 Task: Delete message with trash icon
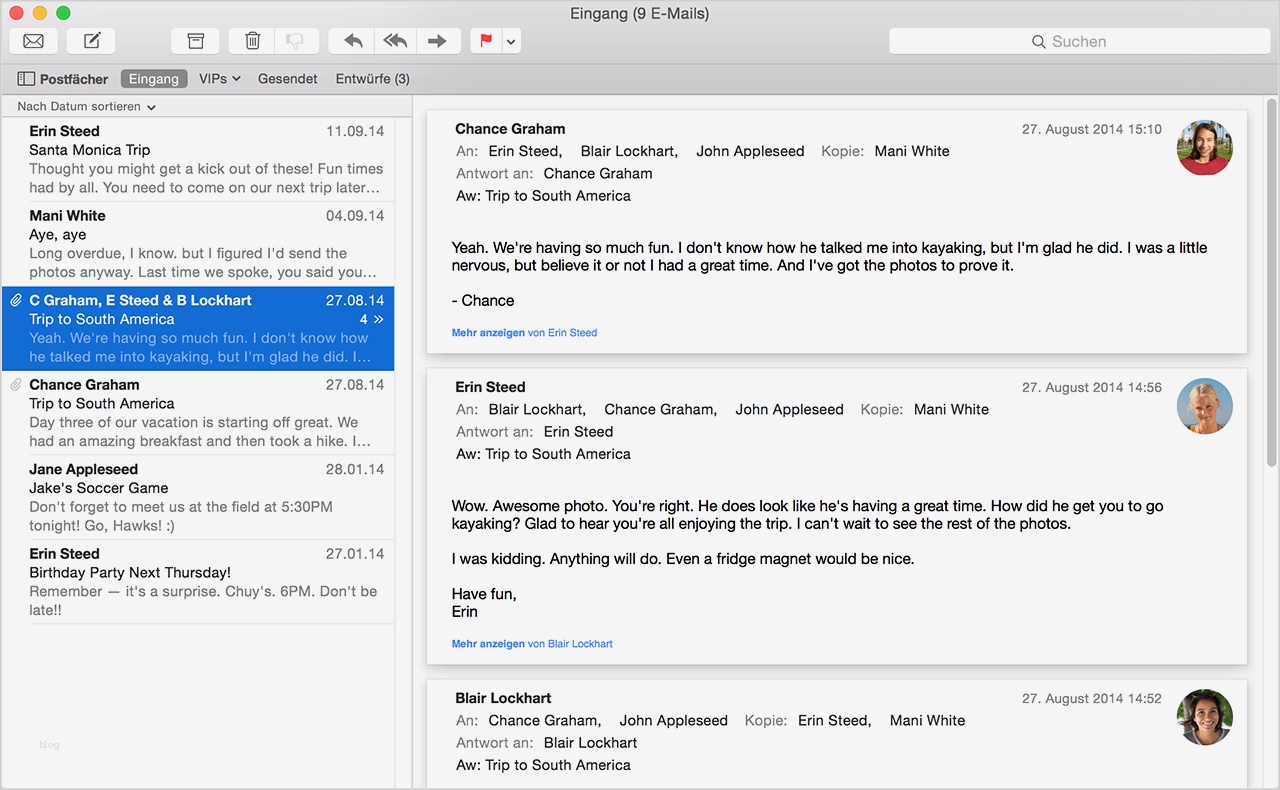tap(253, 41)
